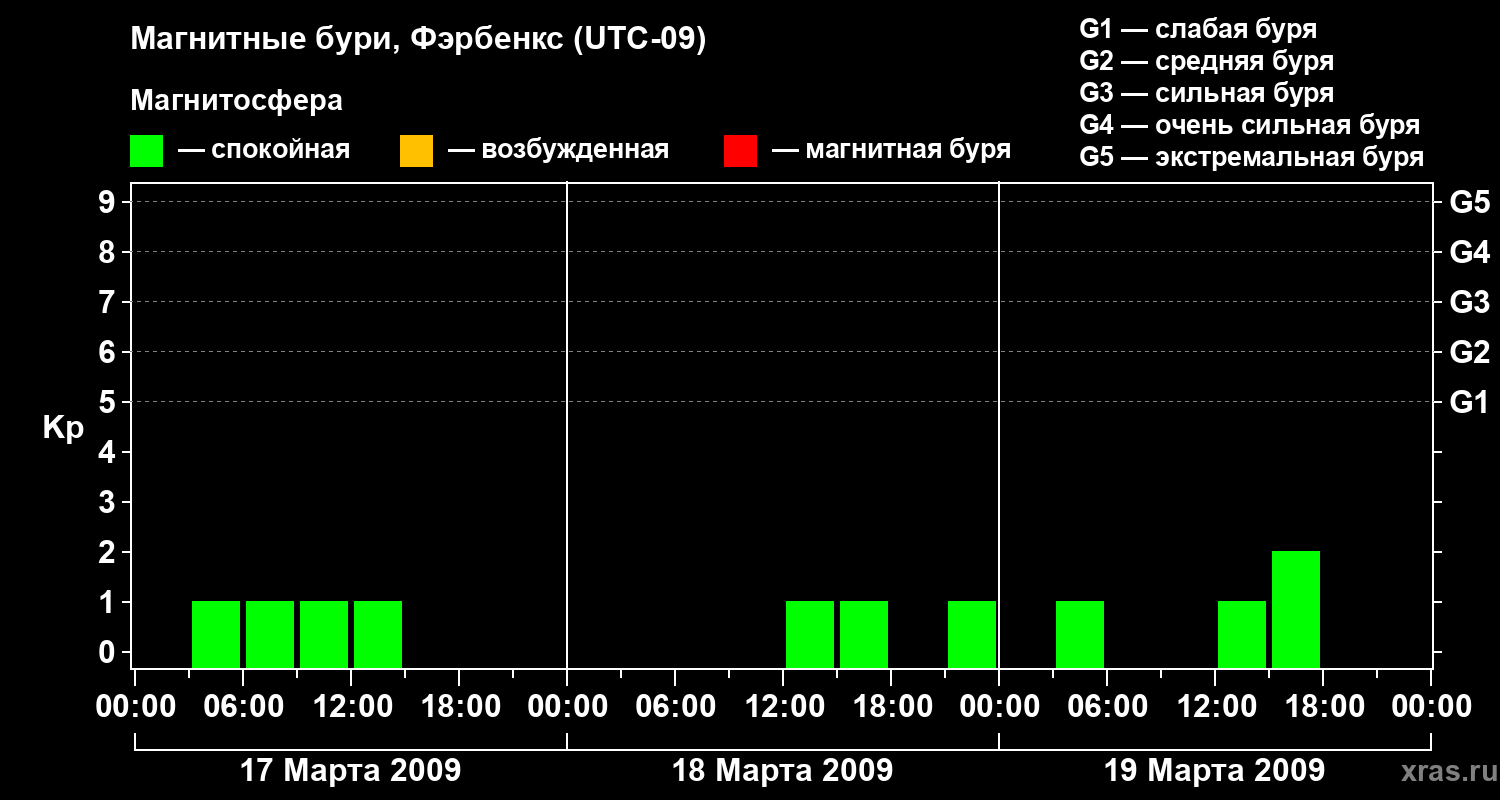Click the xras.ru watermark link

pyautogui.click(x=1444, y=771)
